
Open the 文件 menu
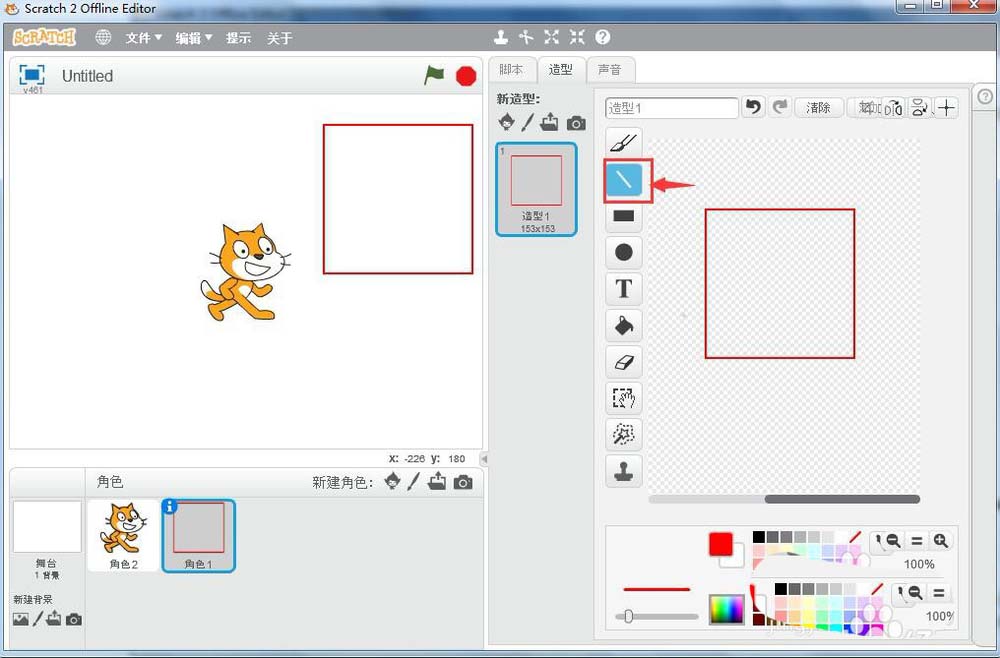(143, 38)
